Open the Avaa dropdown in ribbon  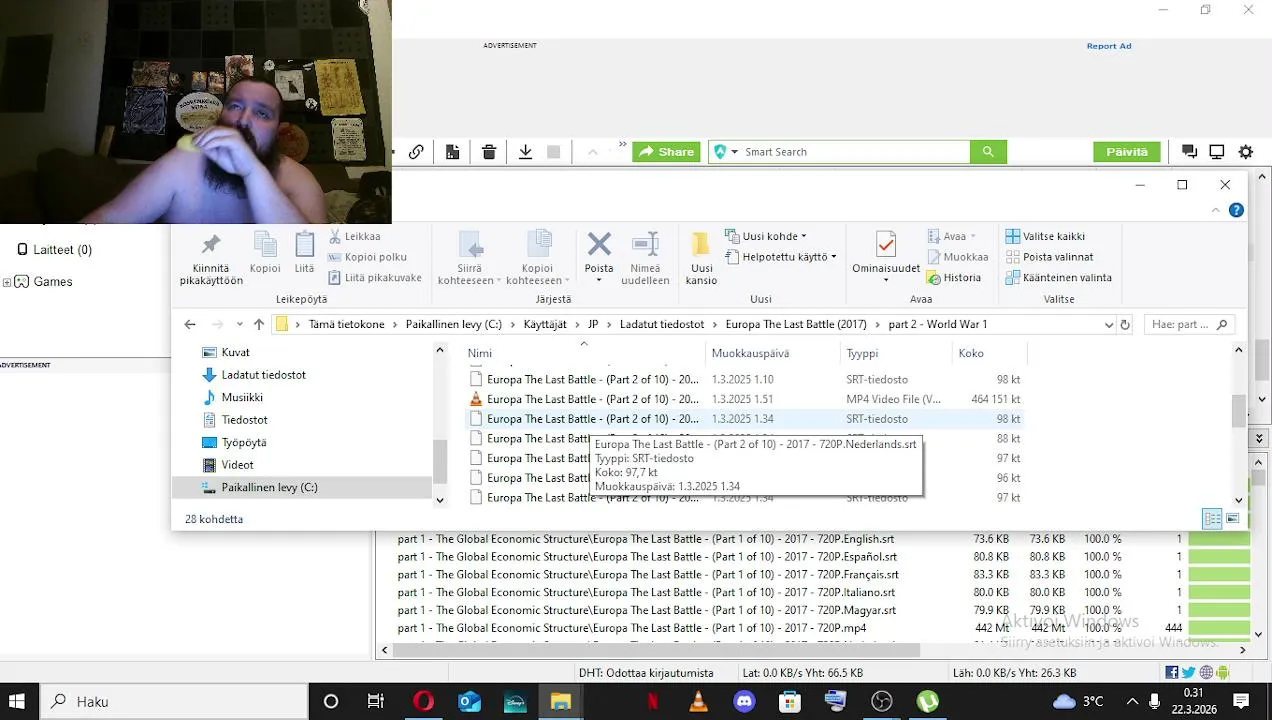(973, 237)
